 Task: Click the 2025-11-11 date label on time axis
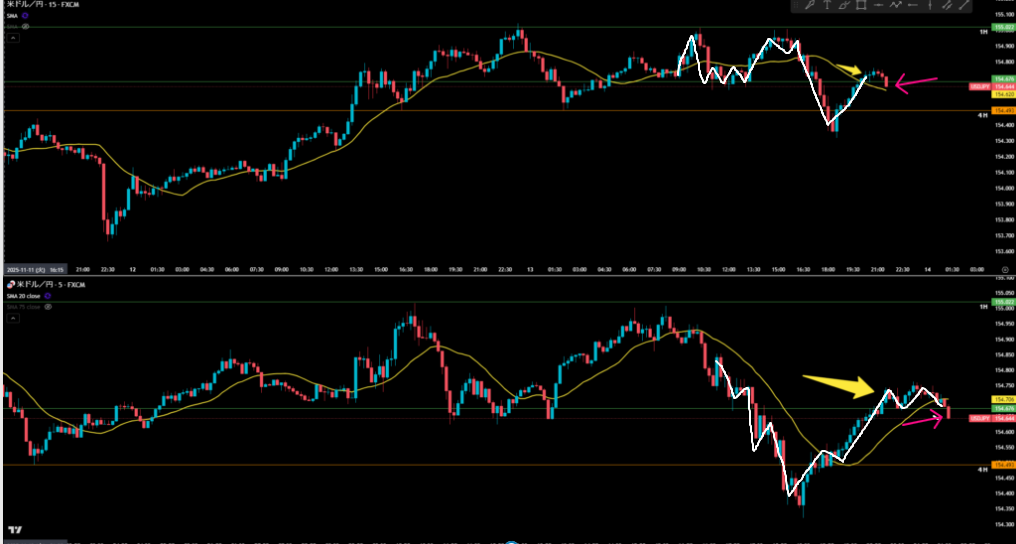click(x=22, y=270)
